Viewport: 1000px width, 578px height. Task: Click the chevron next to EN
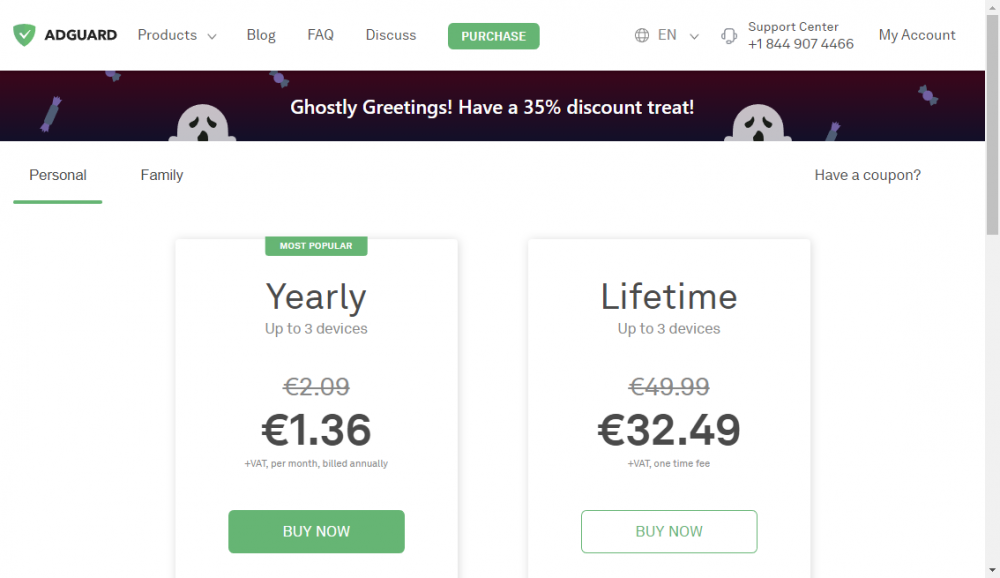pos(695,36)
